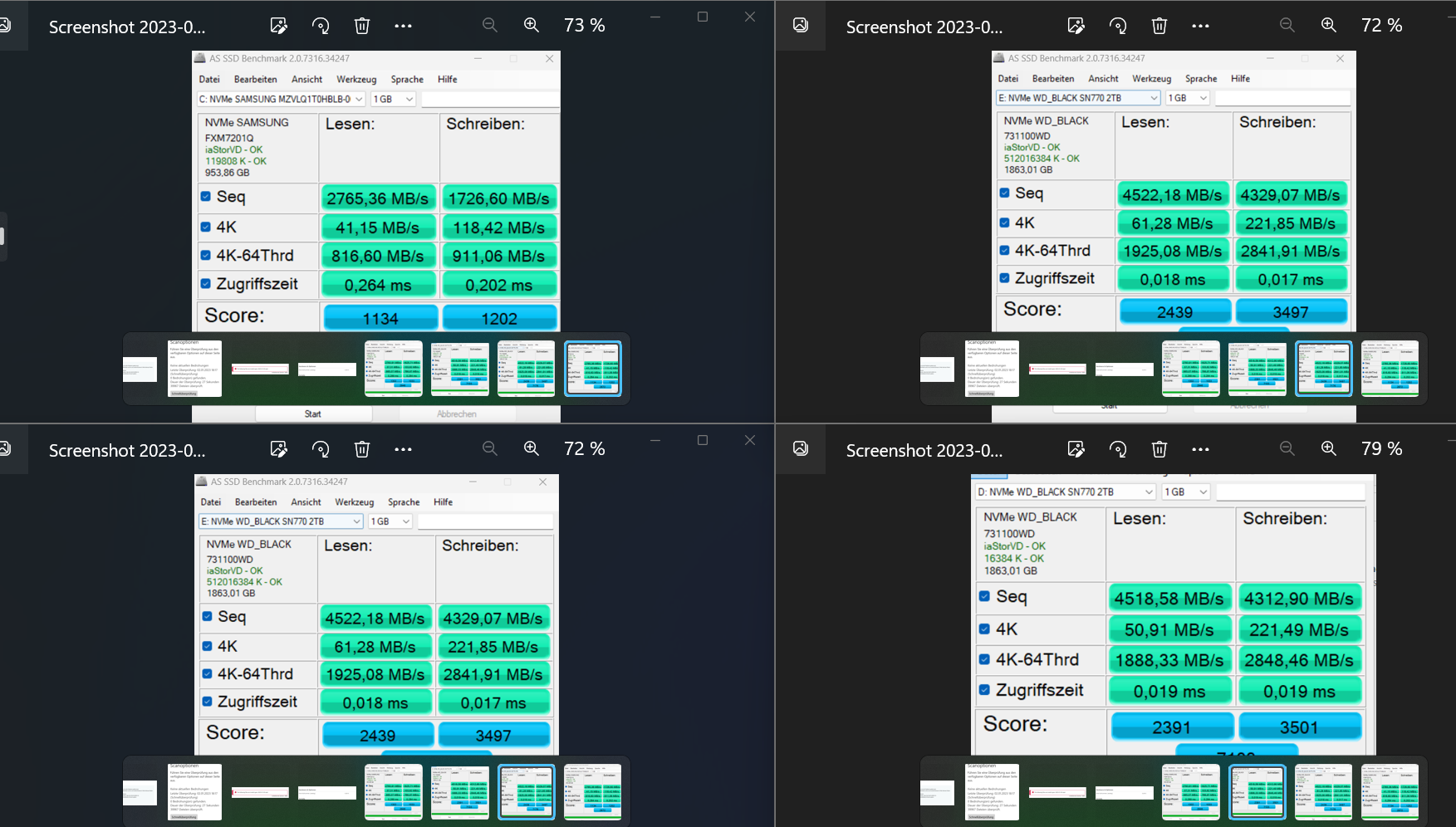Delete the picture in the bottom-left viewer
This screenshot has width=1456, height=827.
coord(362,449)
